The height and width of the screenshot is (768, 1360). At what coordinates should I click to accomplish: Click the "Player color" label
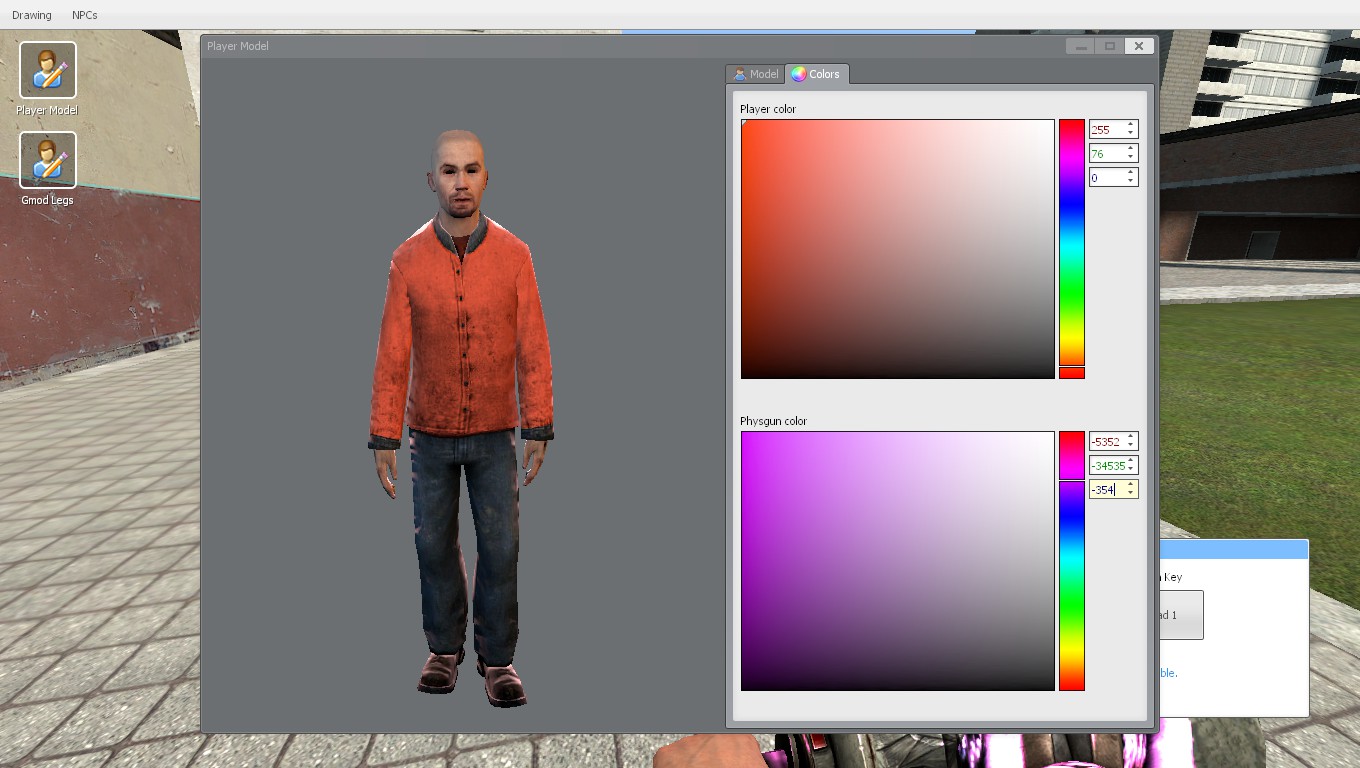pos(768,109)
